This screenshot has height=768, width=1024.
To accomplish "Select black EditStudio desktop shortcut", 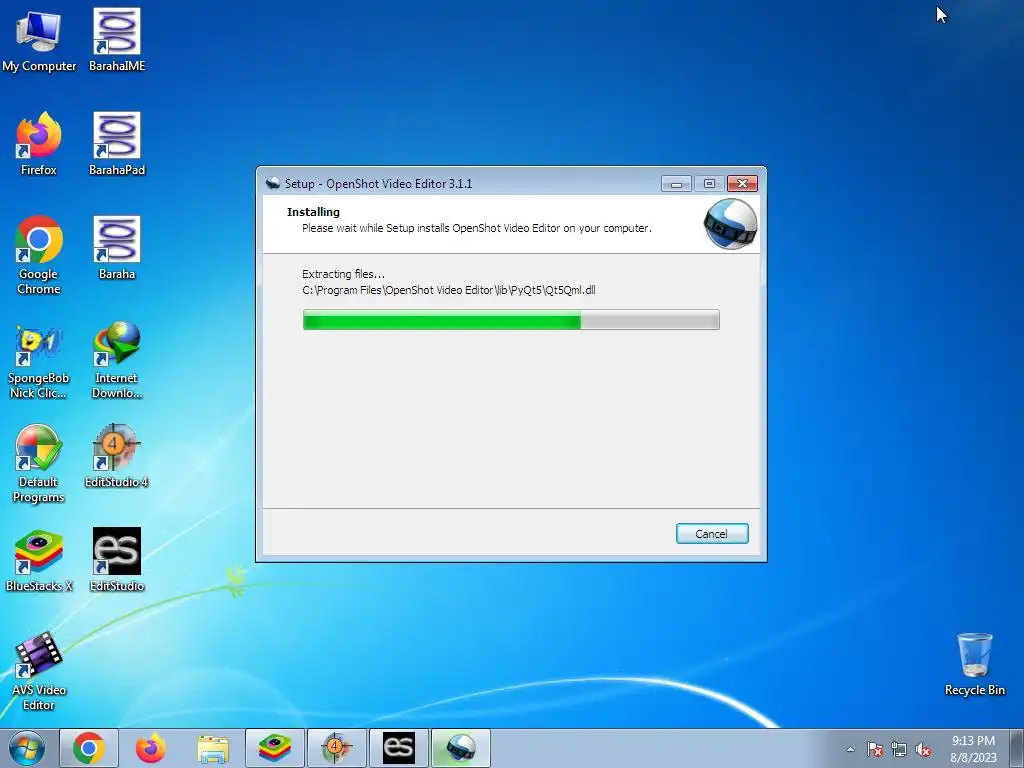I will 117,560.
